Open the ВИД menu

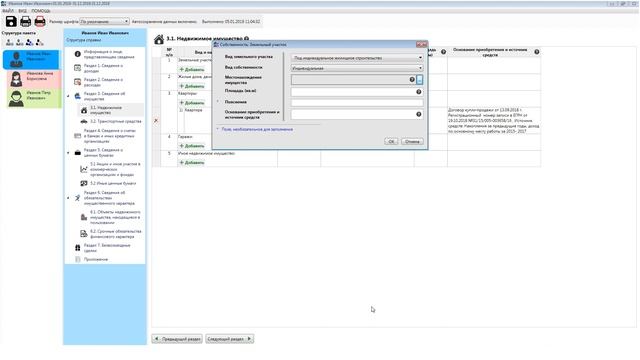22,11
